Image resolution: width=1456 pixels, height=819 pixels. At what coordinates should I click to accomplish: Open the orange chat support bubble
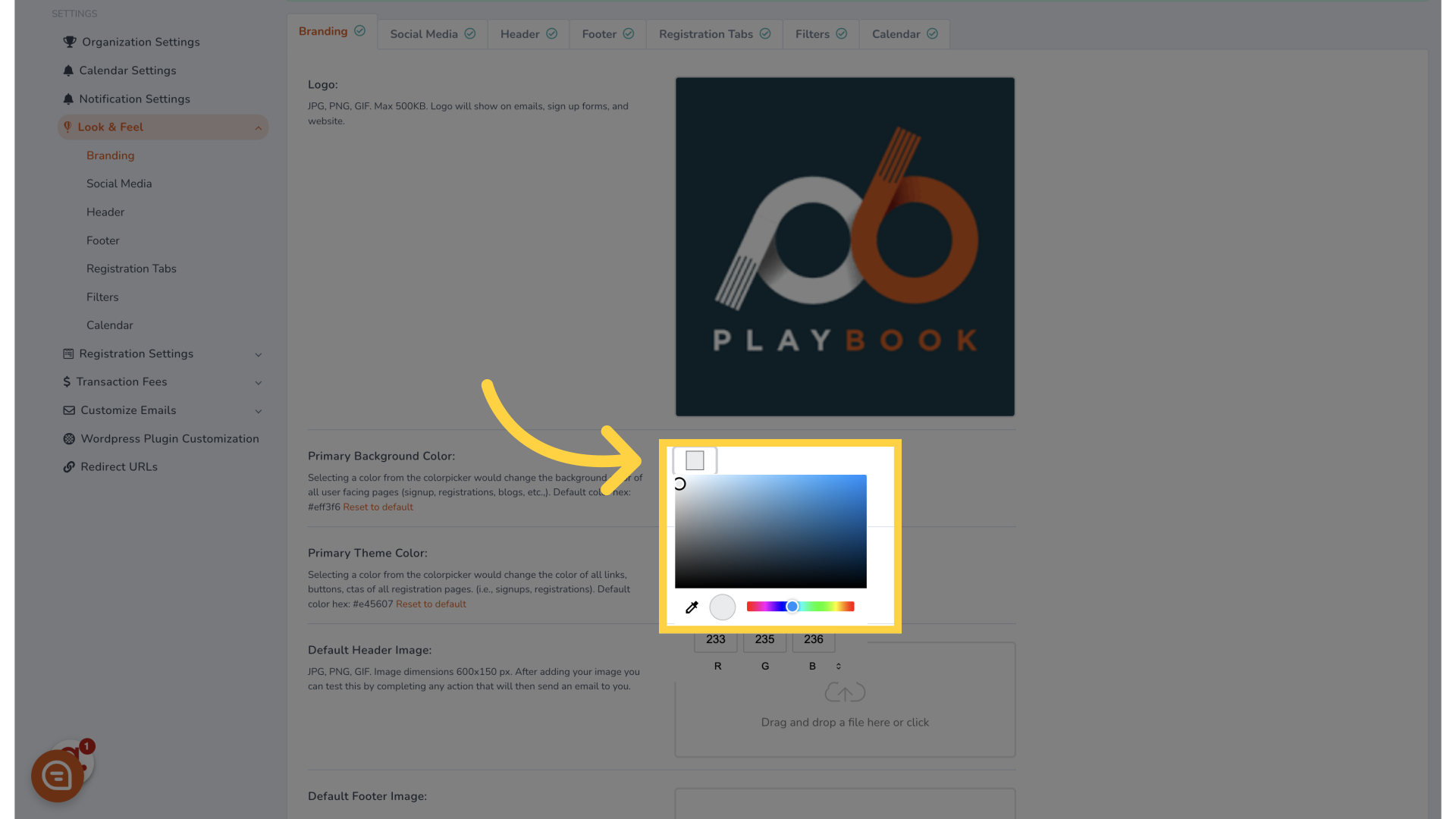click(x=58, y=776)
